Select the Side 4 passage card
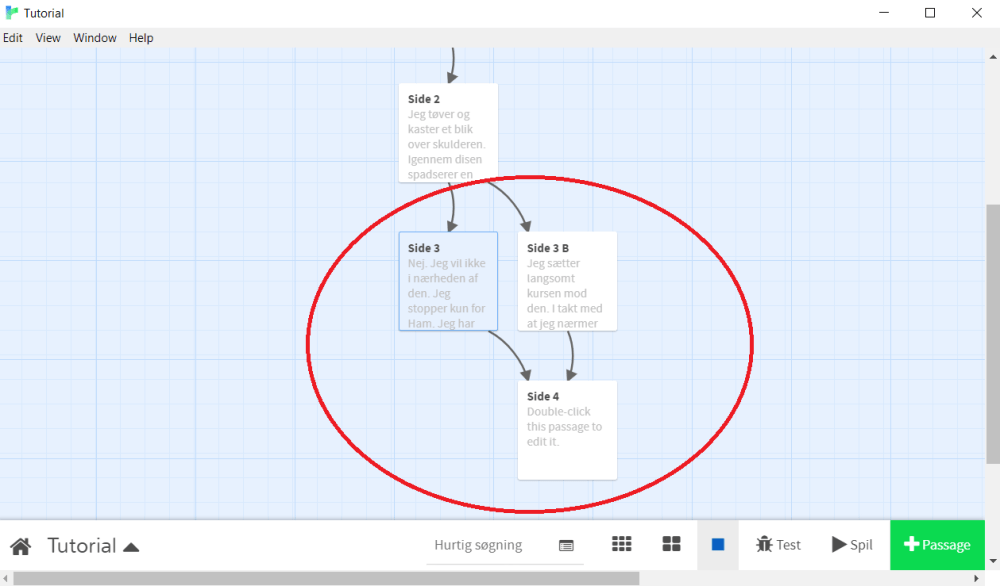1000x586 pixels. 567,430
